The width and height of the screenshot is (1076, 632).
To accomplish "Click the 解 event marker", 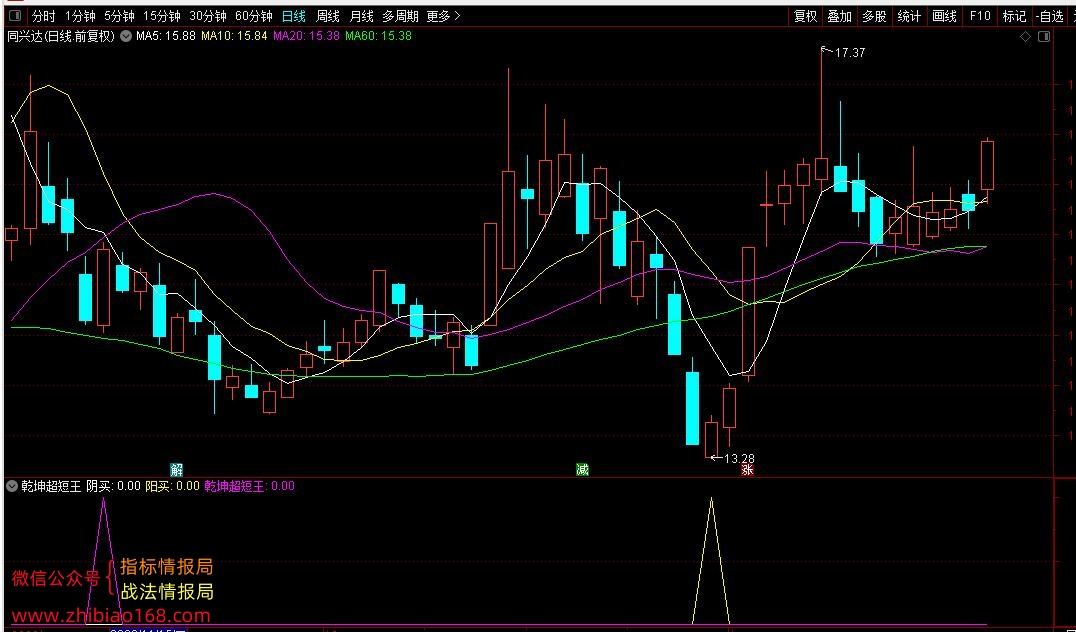I will tap(177, 470).
